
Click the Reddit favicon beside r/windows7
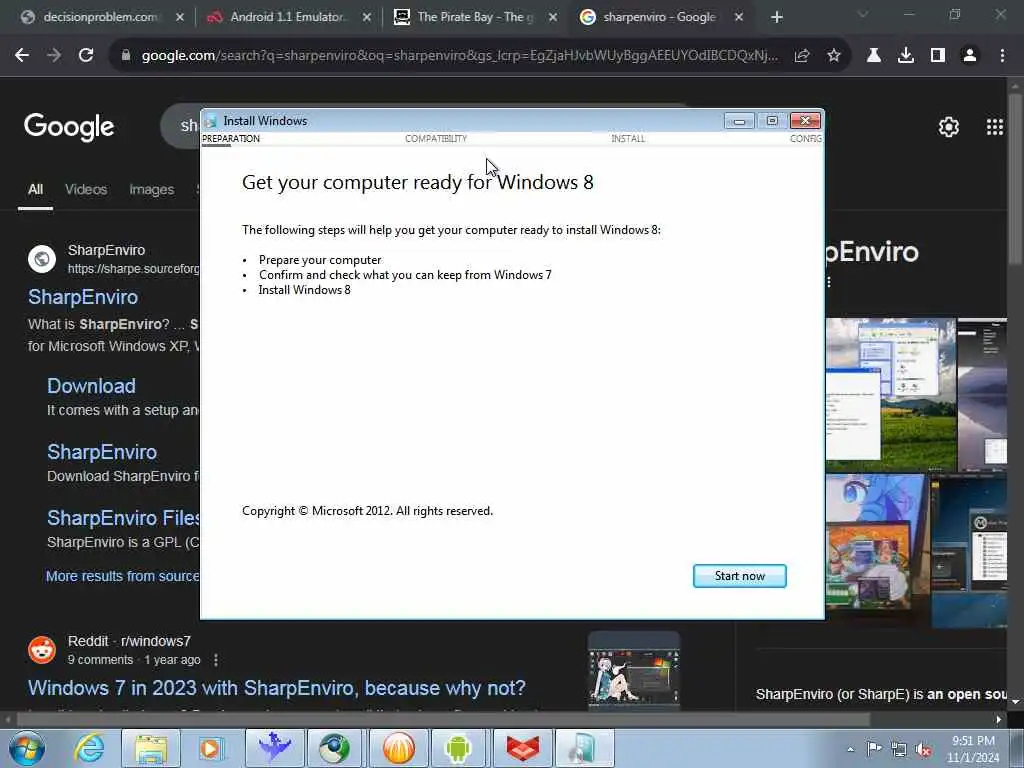[x=42, y=650]
